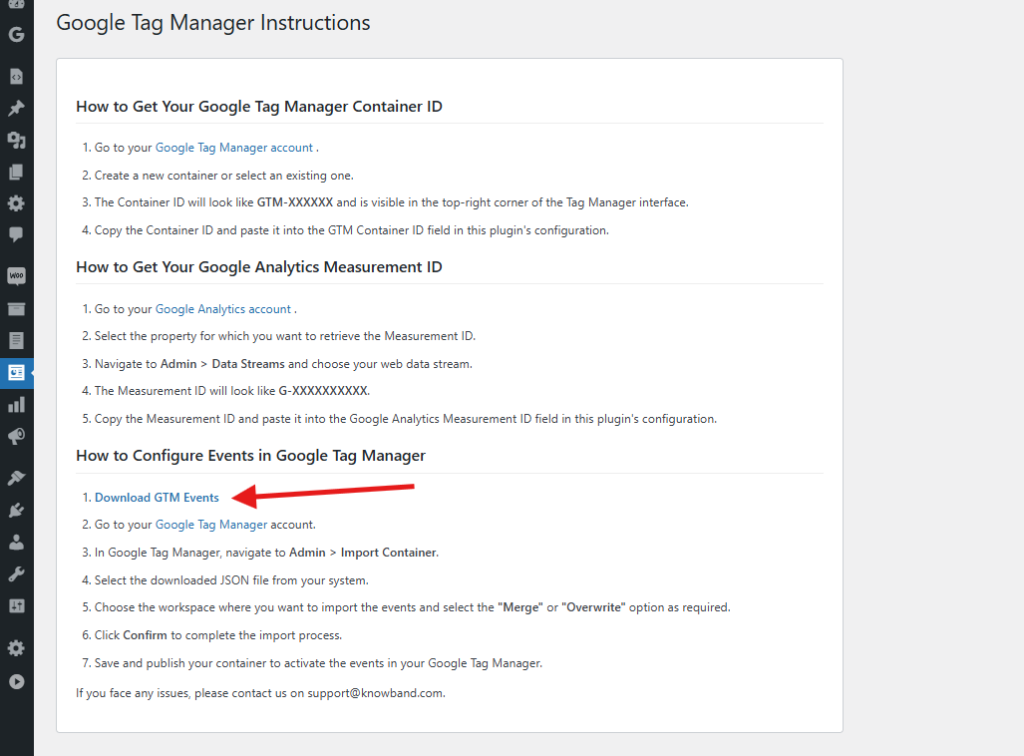Open Media library camera-music icon
Screen dimensions: 1024x756
16,140
